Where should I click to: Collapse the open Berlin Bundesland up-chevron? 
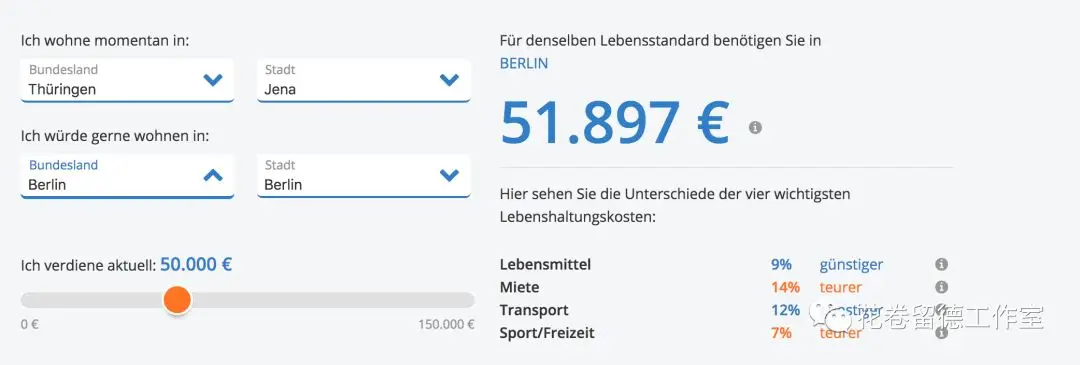click(213, 175)
